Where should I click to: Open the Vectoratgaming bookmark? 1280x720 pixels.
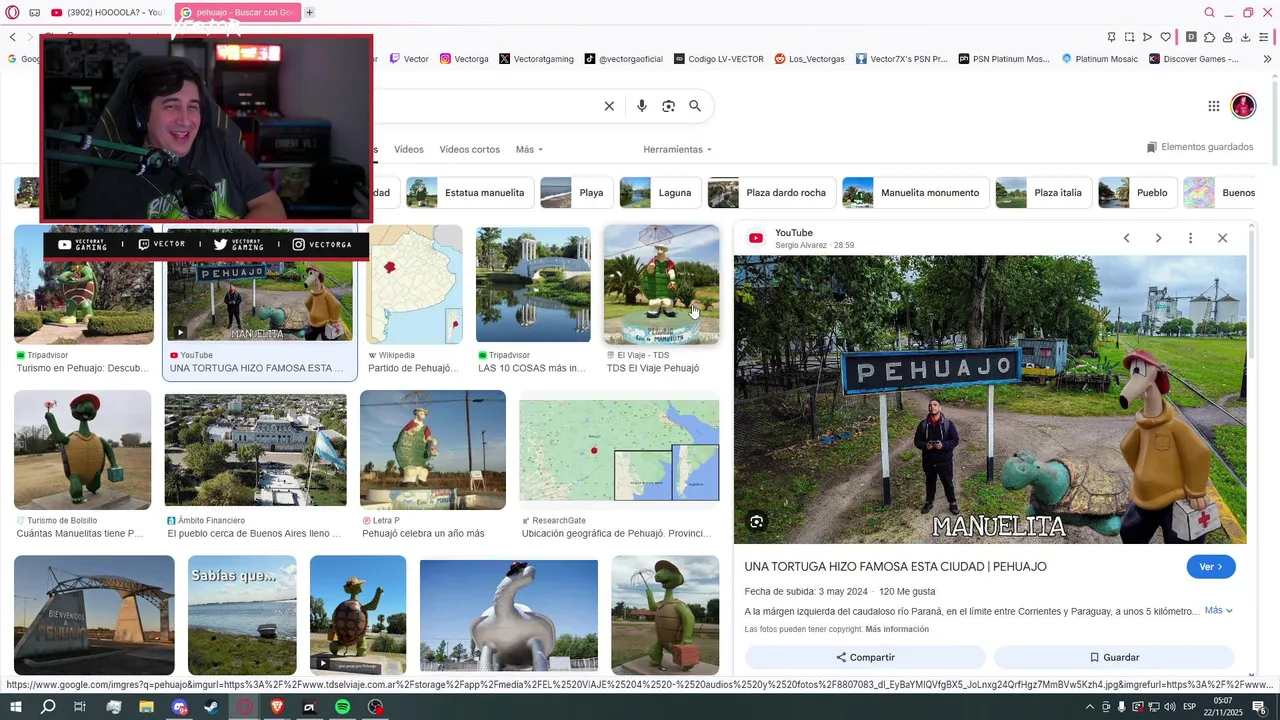(536, 59)
